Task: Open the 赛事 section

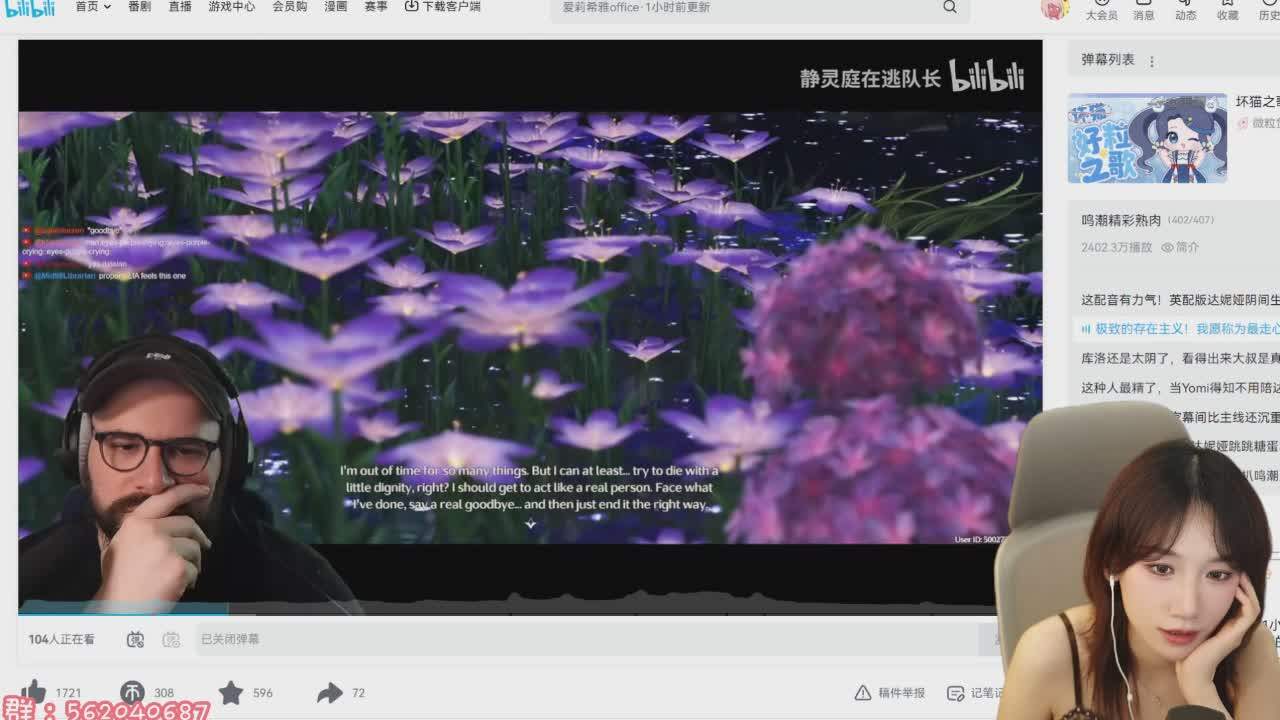Action: [376, 6]
